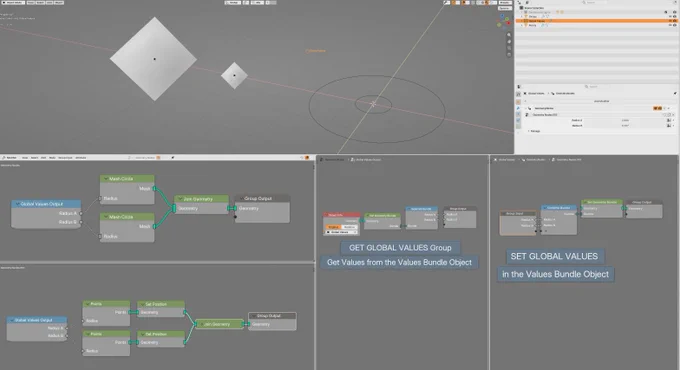This screenshot has height=370, width=680.
Task: Click the outliner editor type icon
Action: pyautogui.click(x=519, y=3)
